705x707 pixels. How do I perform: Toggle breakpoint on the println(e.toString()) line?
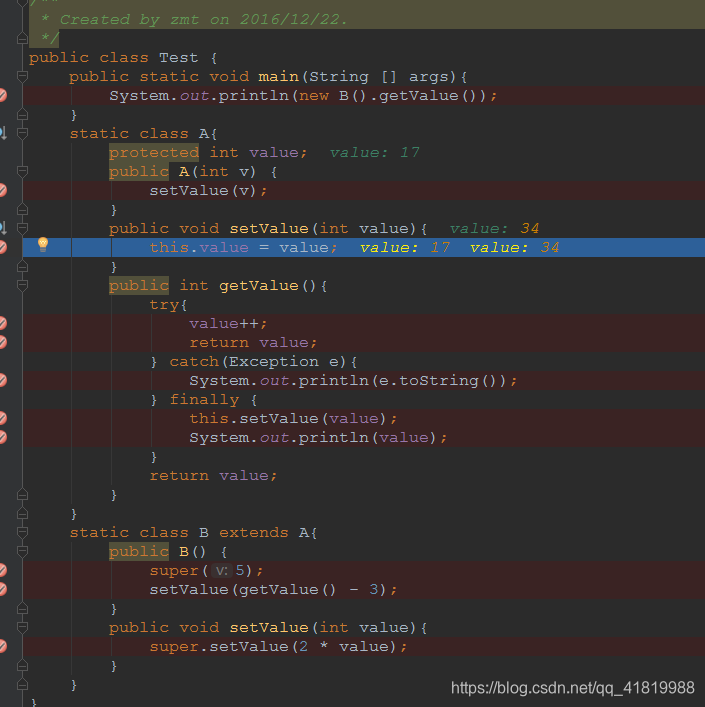2,380
